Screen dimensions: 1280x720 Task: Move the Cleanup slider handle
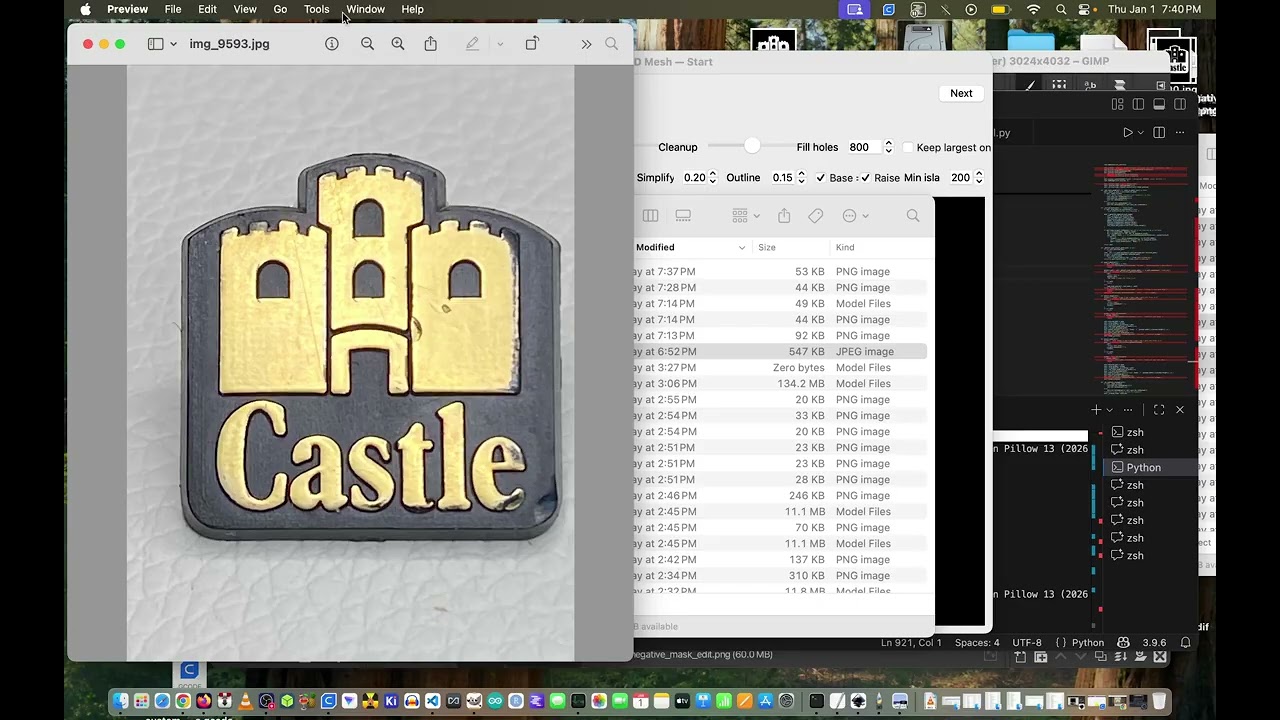752,147
